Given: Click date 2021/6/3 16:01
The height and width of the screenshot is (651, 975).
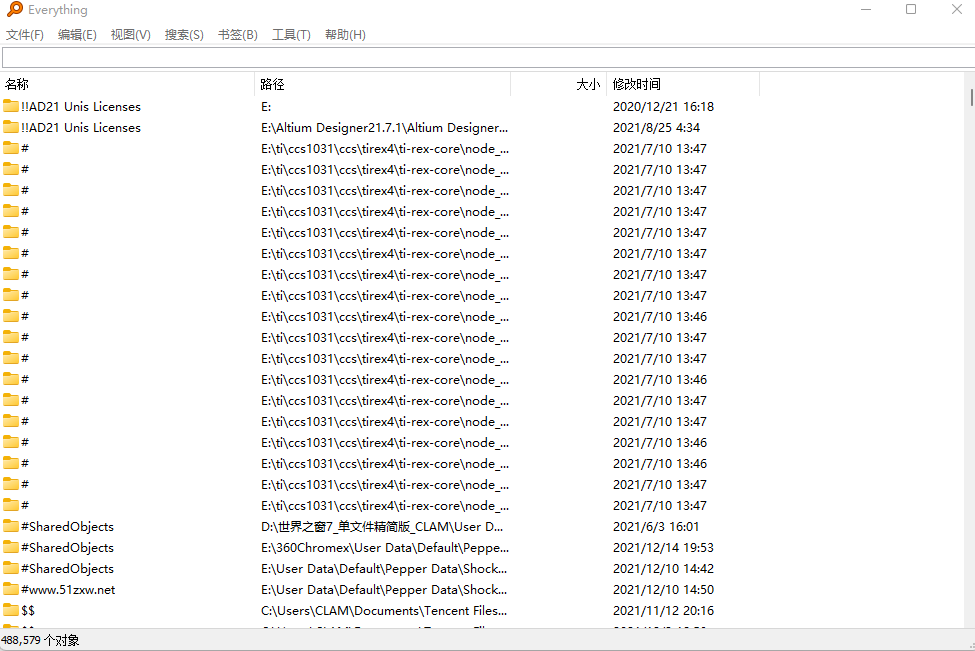Looking at the screenshot, I should [656, 527].
